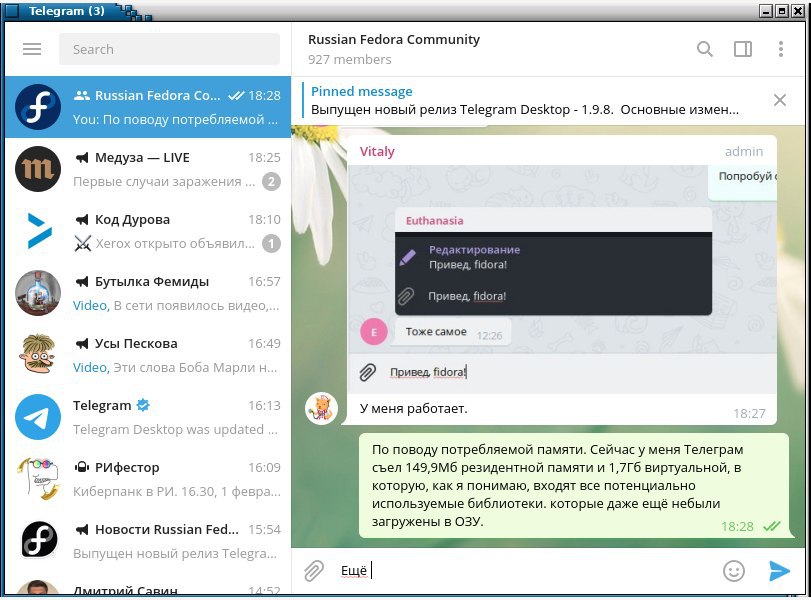Click the 927 members subtitle
This screenshot has height=600, width=811.
click(350, 60)
